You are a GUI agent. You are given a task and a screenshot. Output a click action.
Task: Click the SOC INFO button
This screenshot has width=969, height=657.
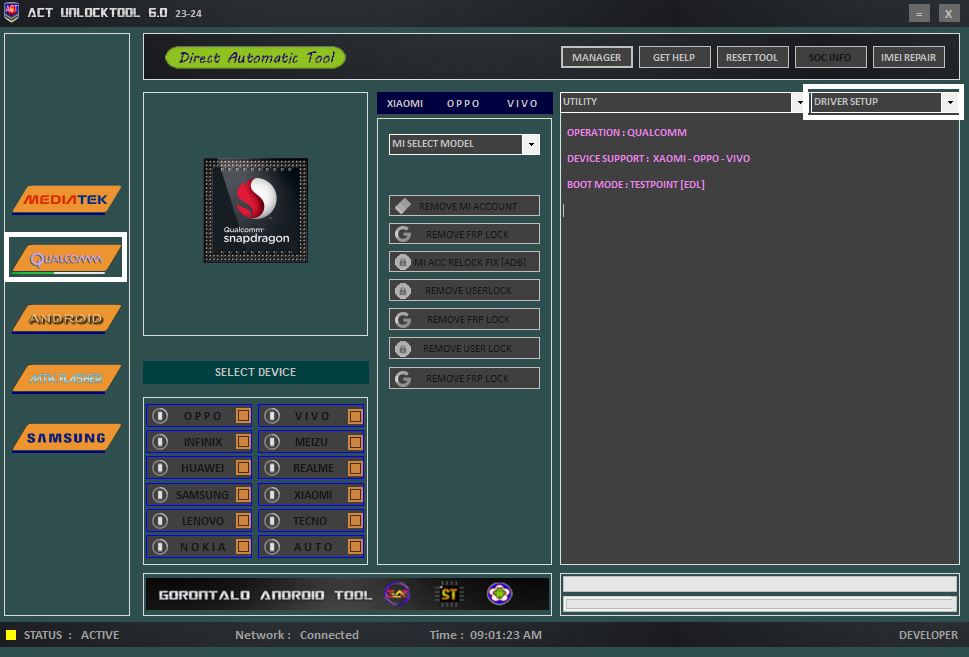830,57
